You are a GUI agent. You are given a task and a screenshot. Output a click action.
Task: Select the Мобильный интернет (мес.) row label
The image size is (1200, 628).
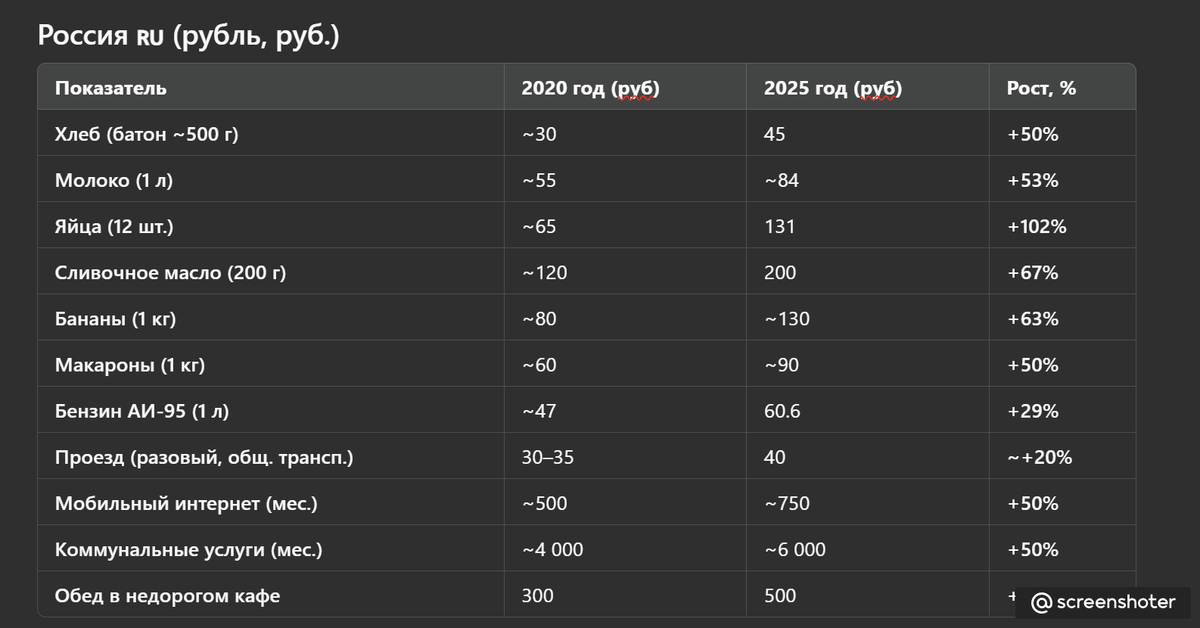tap(186, 503)
